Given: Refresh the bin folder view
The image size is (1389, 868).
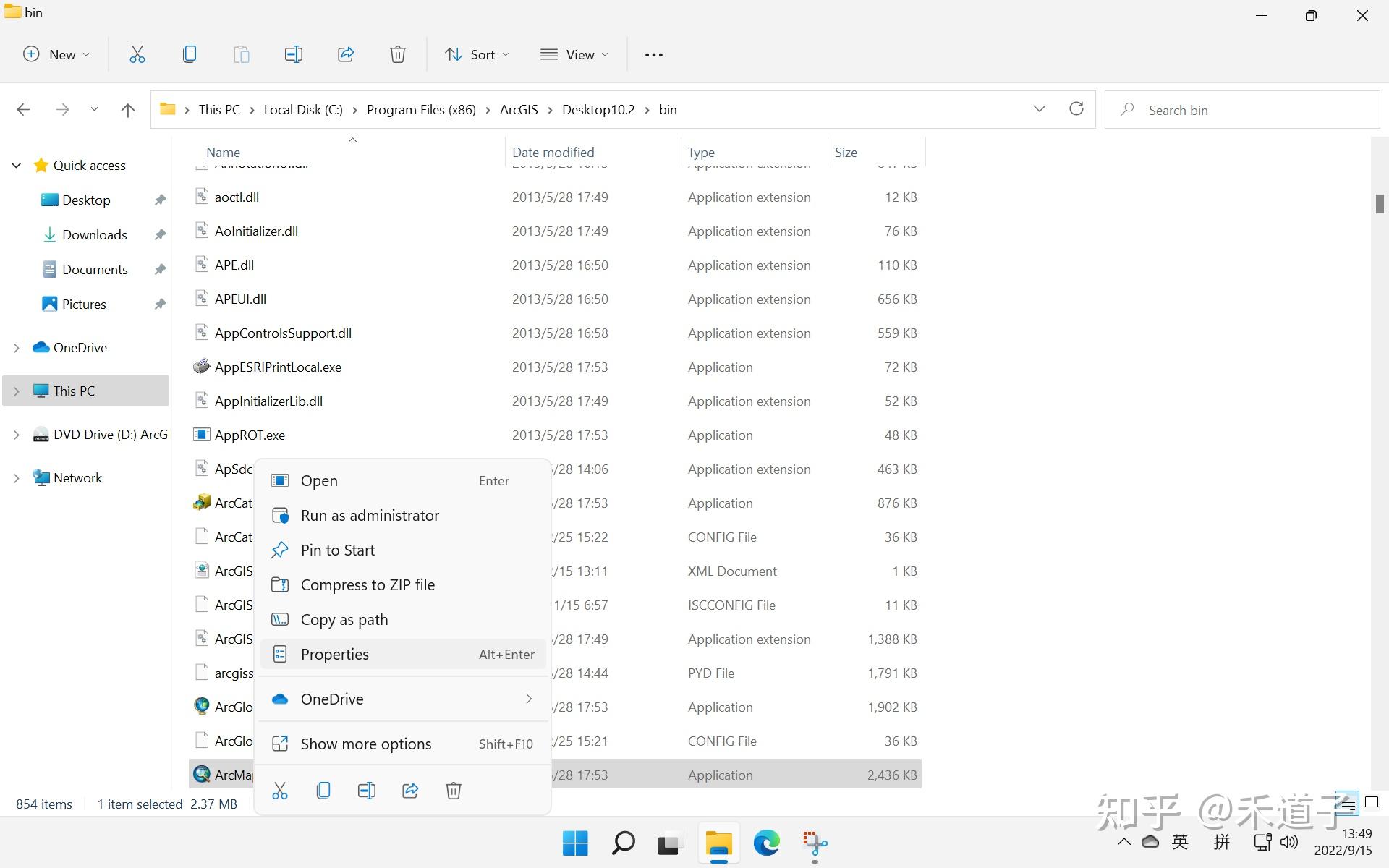Looking at the screenshot, I should (1076, 109).
